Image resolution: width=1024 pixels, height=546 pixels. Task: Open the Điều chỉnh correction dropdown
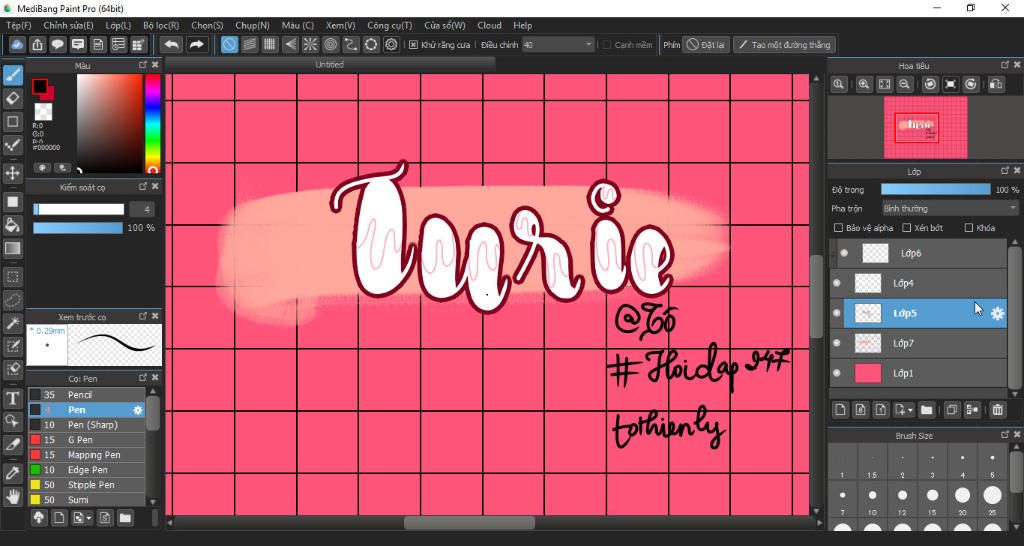click(x=558, y=45)
